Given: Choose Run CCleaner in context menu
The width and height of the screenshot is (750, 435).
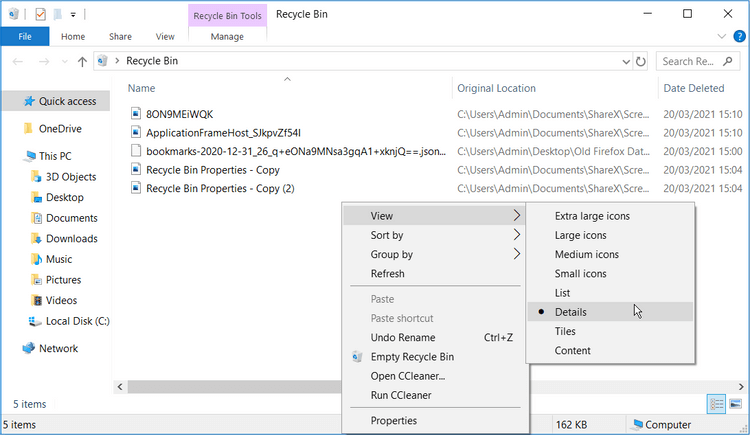Looking at the screenshot, I should 435,395.
